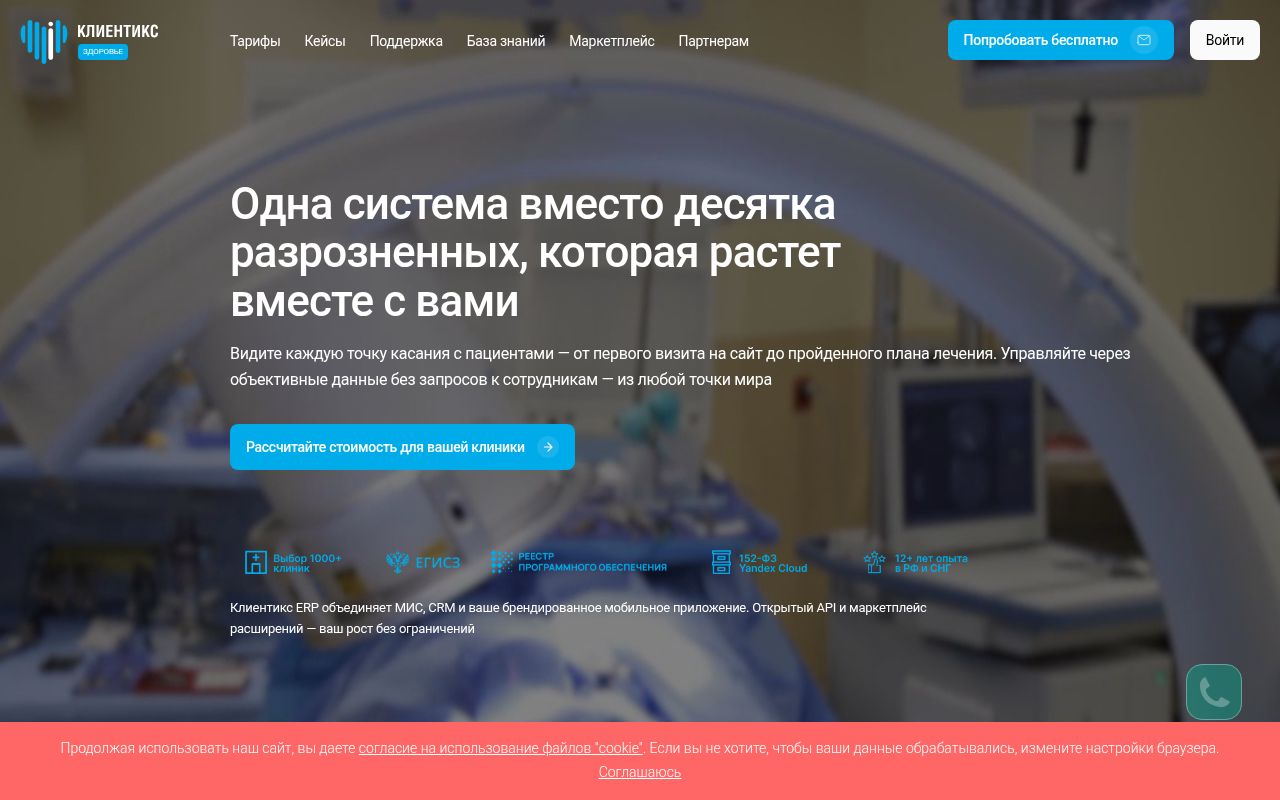Viewport: 1280px width, 800px height.
Task: Click the Клиентикс Здоровье logo
Action: [x=90, y=40]
